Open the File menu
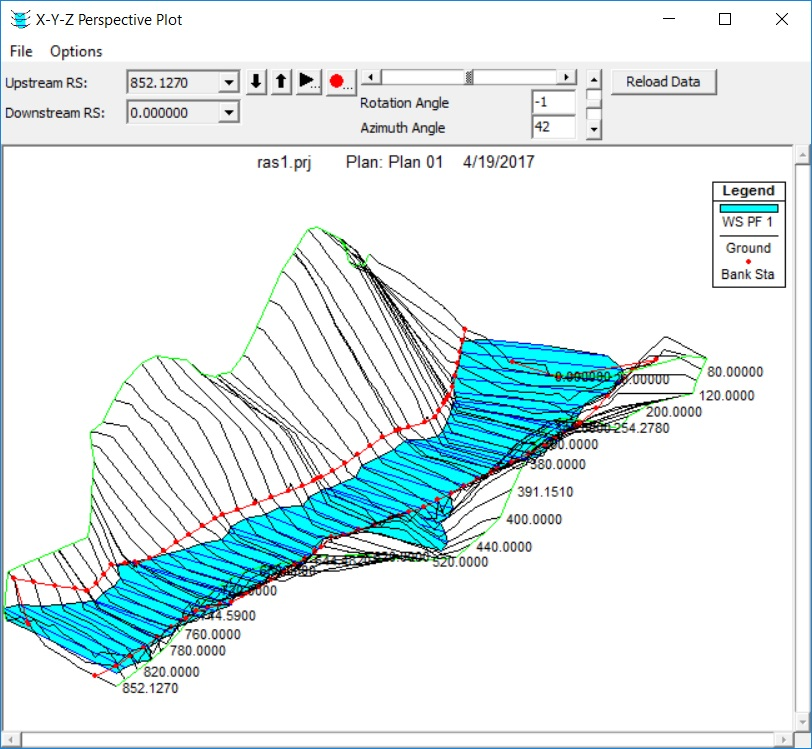812x749 pixels. pyautogui.click(x=21, y=51)
